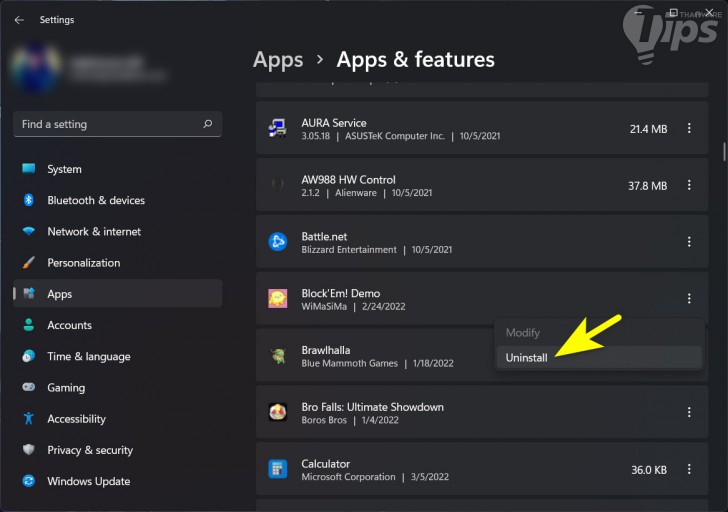Screen dimensions: 728x512
Task: Click Bro Falls: Ultimate Showdown name
Action: [372, 407]
